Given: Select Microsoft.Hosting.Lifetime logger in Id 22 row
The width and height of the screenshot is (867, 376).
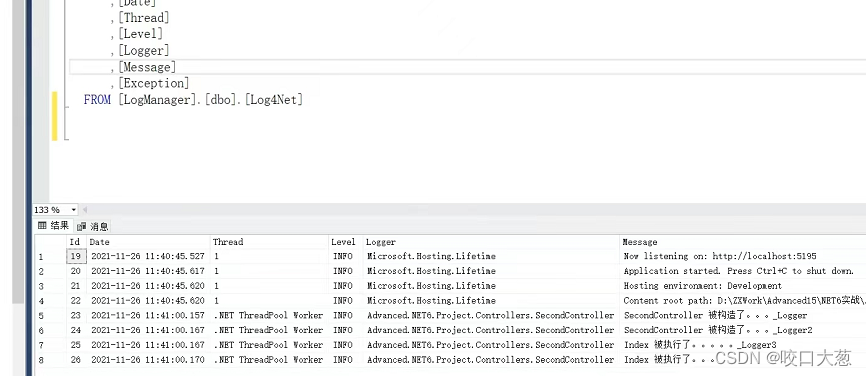Looking at the screenshot, I should pos(491,301).
